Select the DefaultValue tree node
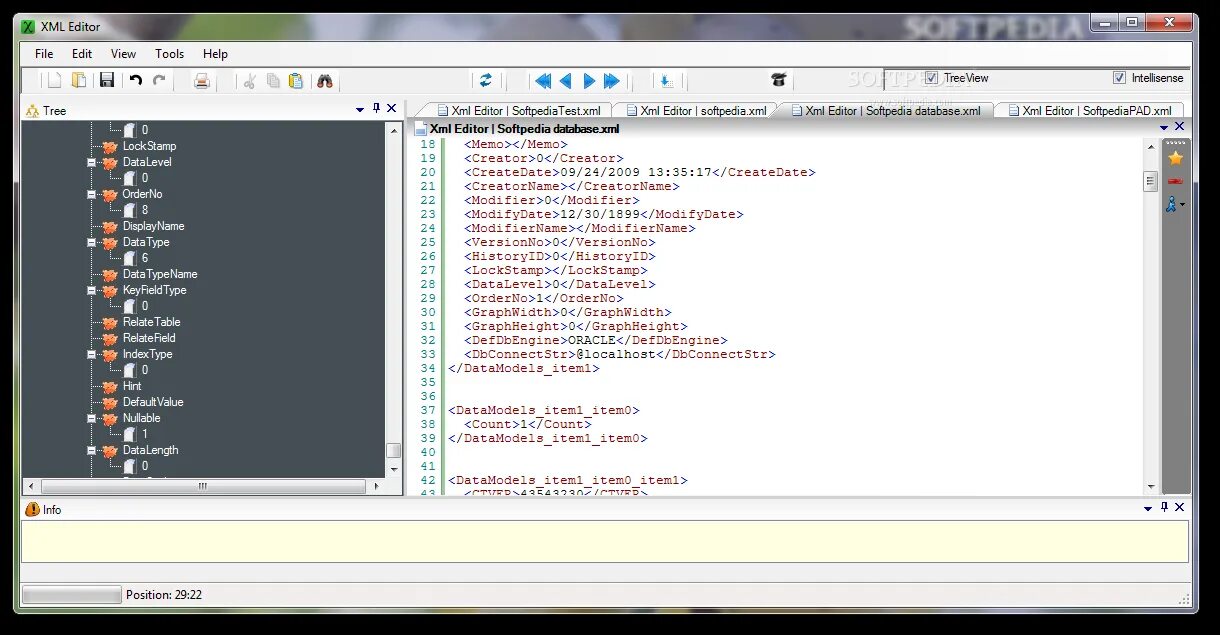The image size is (1220, 635). point(153,402)
